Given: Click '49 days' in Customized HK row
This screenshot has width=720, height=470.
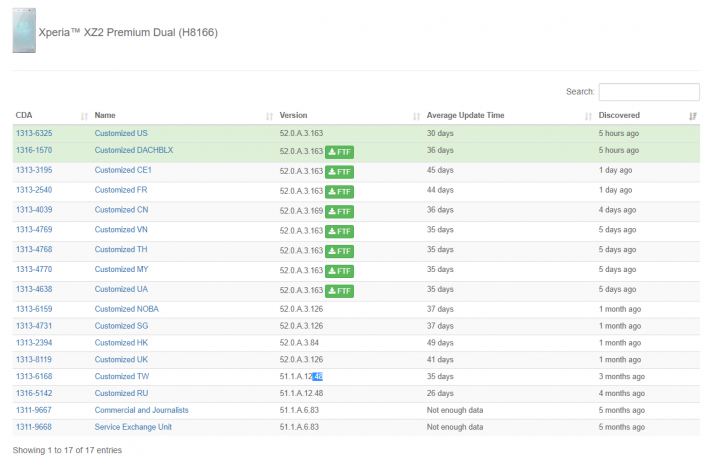Looking at the screenshot, I should click(440, 342).
